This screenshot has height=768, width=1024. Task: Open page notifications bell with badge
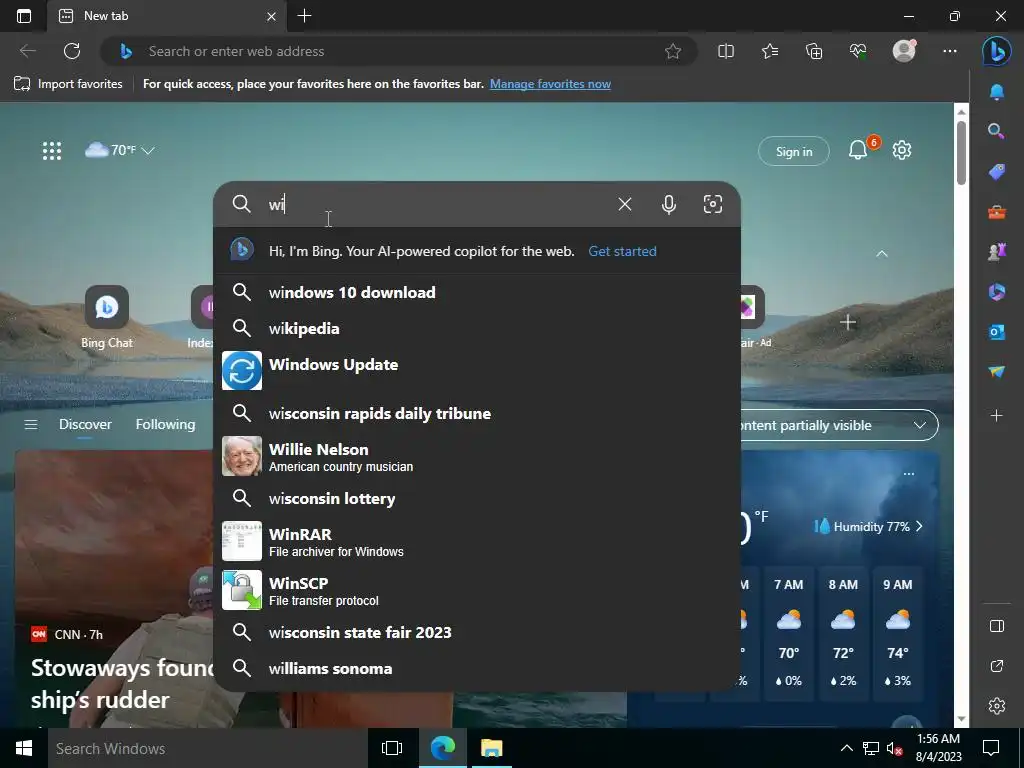click(858, 150)
